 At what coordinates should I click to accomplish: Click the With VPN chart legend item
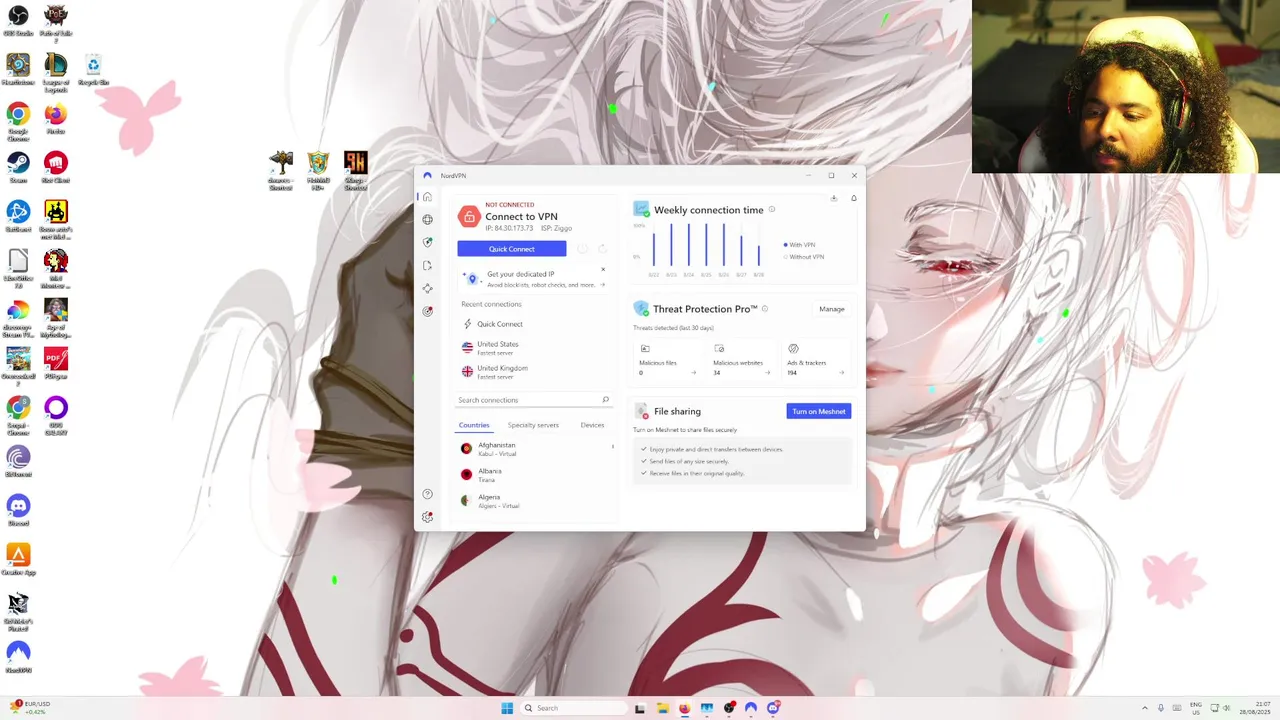pos(800,245)
